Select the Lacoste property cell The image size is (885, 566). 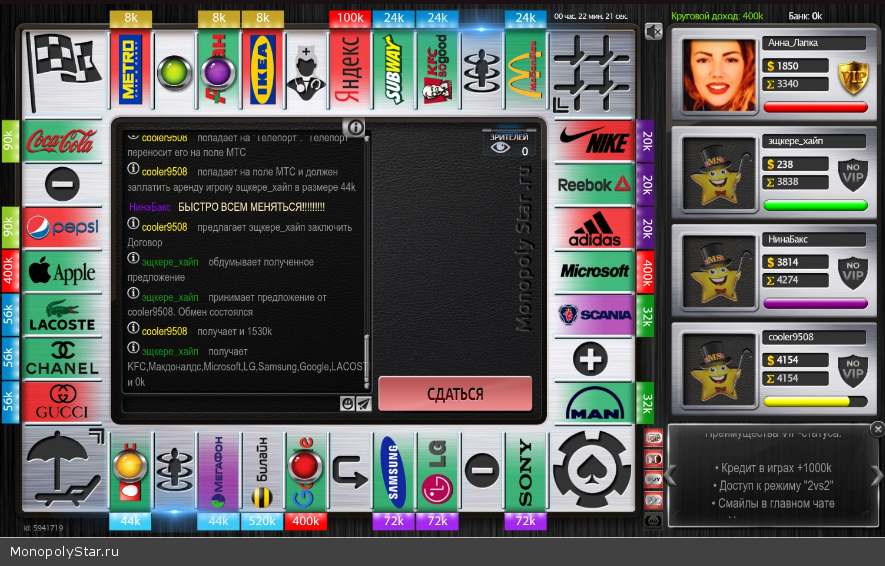[62, 315]
